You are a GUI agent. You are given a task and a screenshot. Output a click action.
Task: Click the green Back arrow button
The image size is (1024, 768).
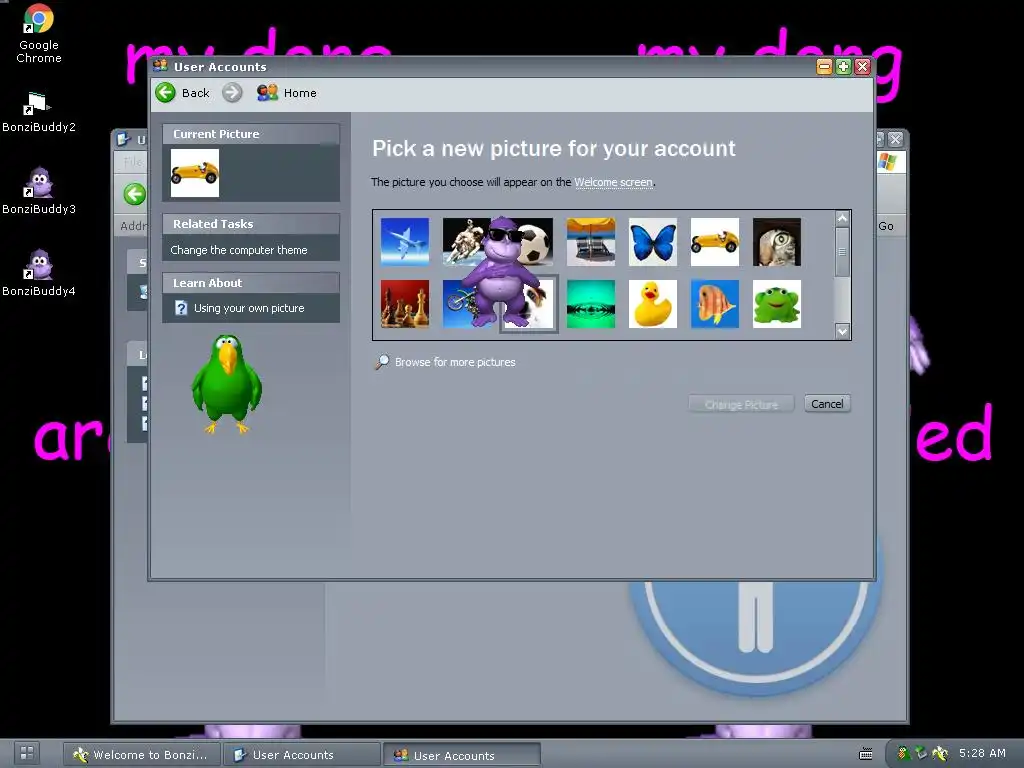click(x=166, y=93)
